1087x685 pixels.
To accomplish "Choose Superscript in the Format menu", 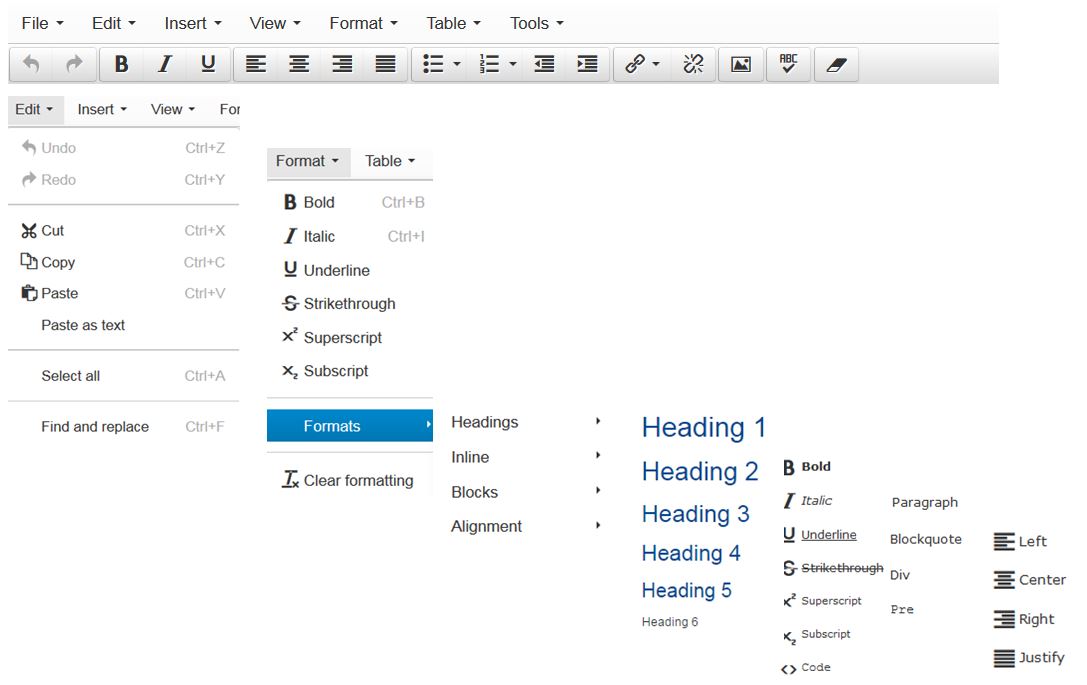I will coord(350,338).
